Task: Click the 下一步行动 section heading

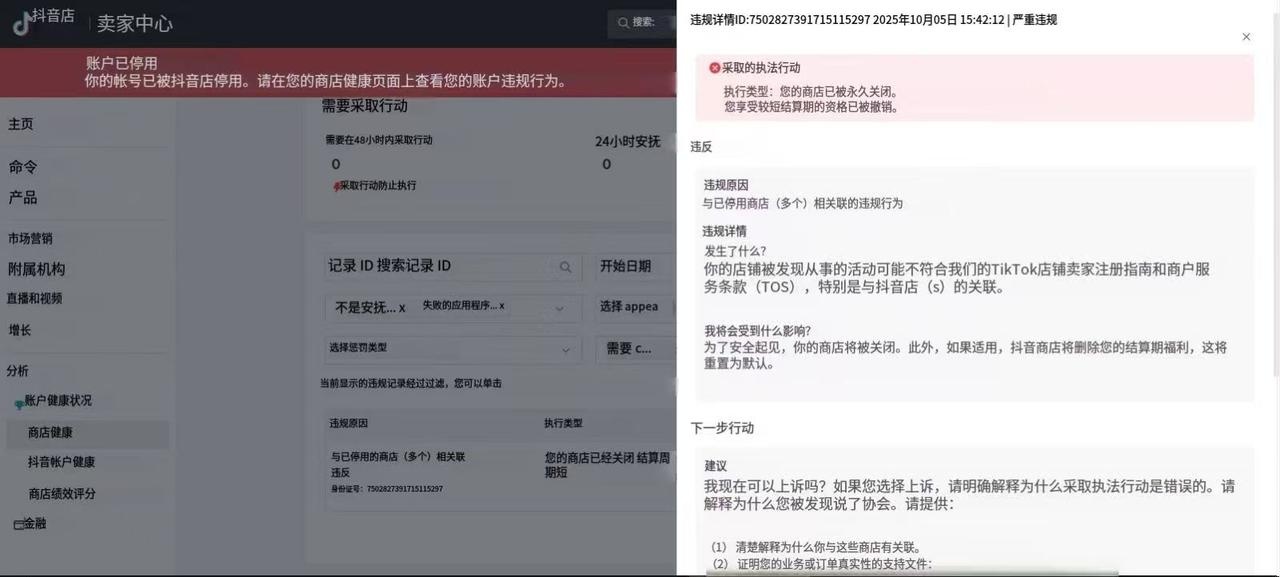Action: 722,428
